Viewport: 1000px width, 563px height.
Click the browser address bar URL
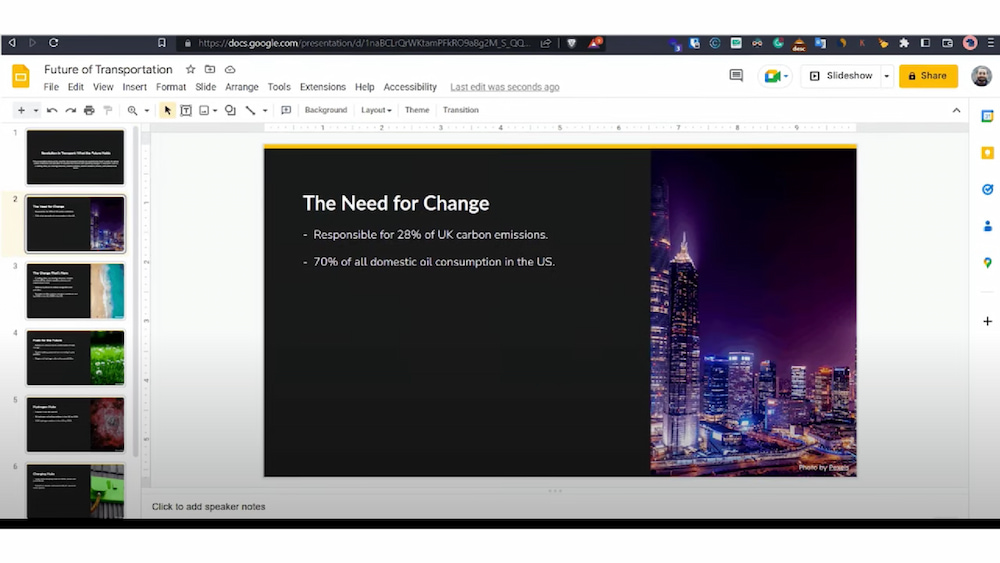point(364,43)
